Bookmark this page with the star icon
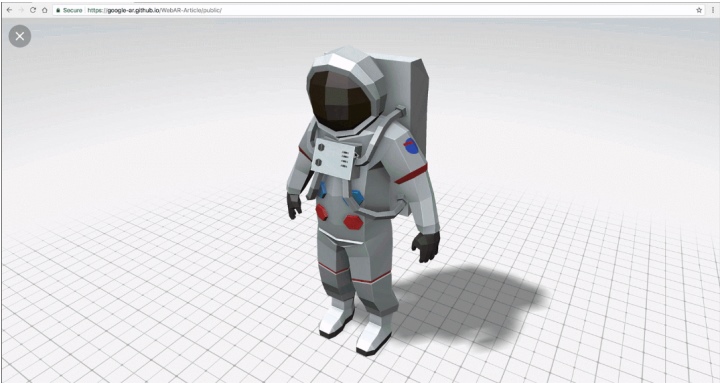This screenshot has height=383, width=720. (699, 10)
